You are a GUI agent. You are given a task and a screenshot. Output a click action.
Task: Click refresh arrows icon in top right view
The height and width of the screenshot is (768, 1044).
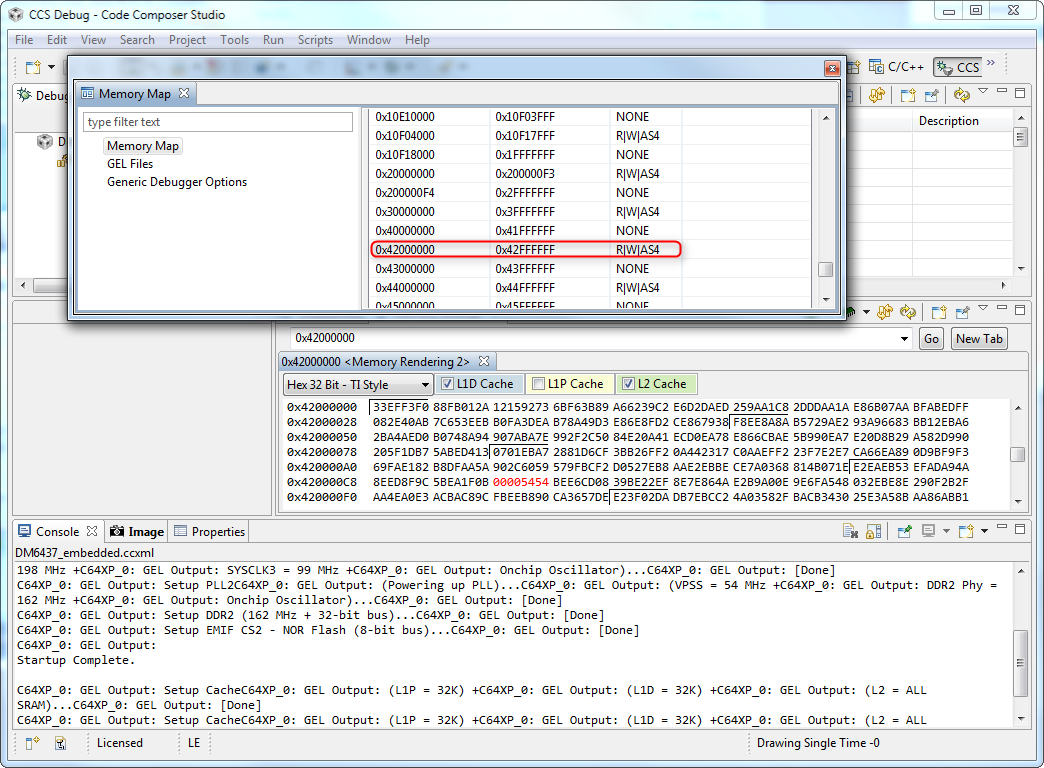(x=961, y=95)
